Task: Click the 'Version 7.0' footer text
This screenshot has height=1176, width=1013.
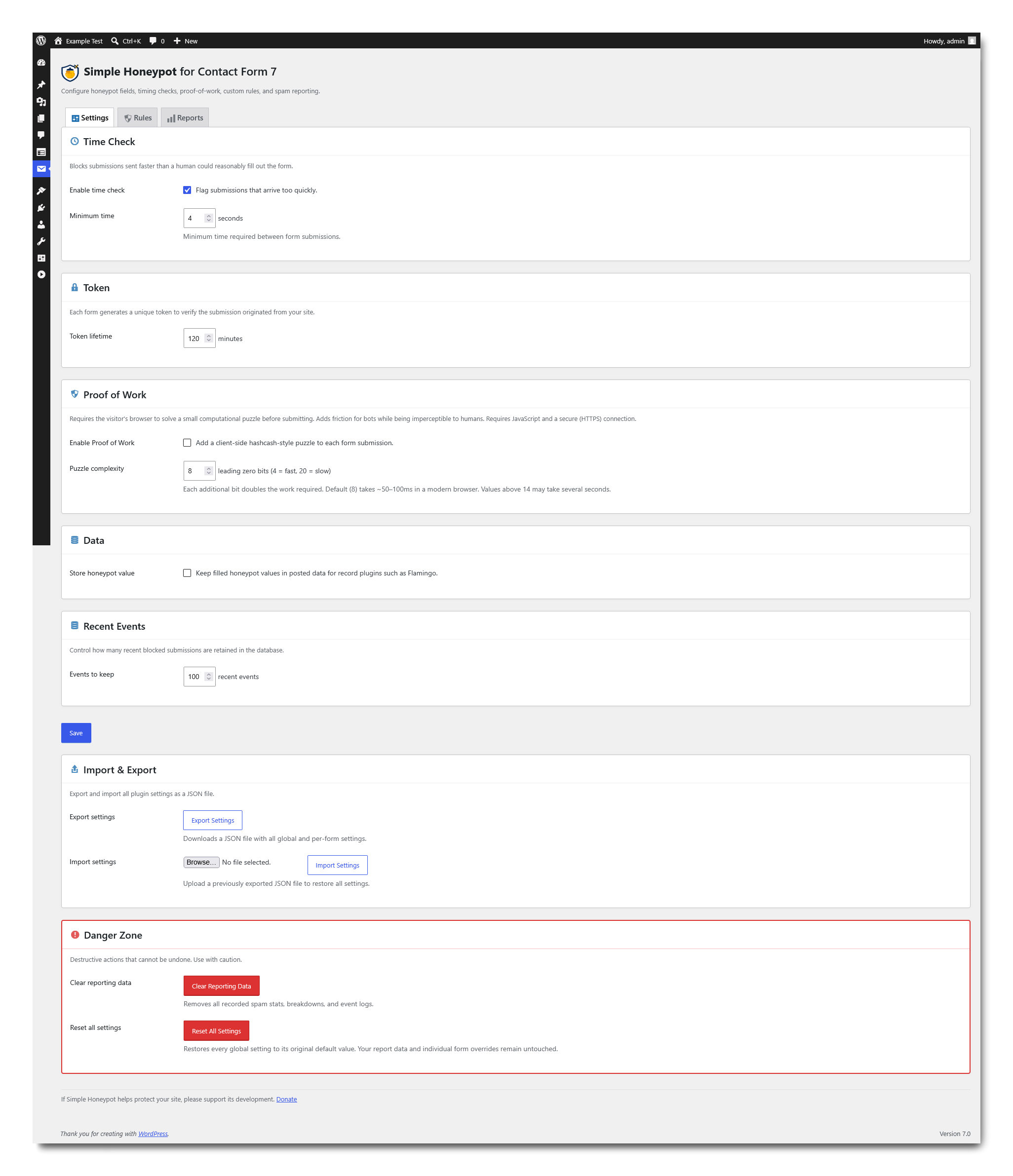Action: 955,1134
